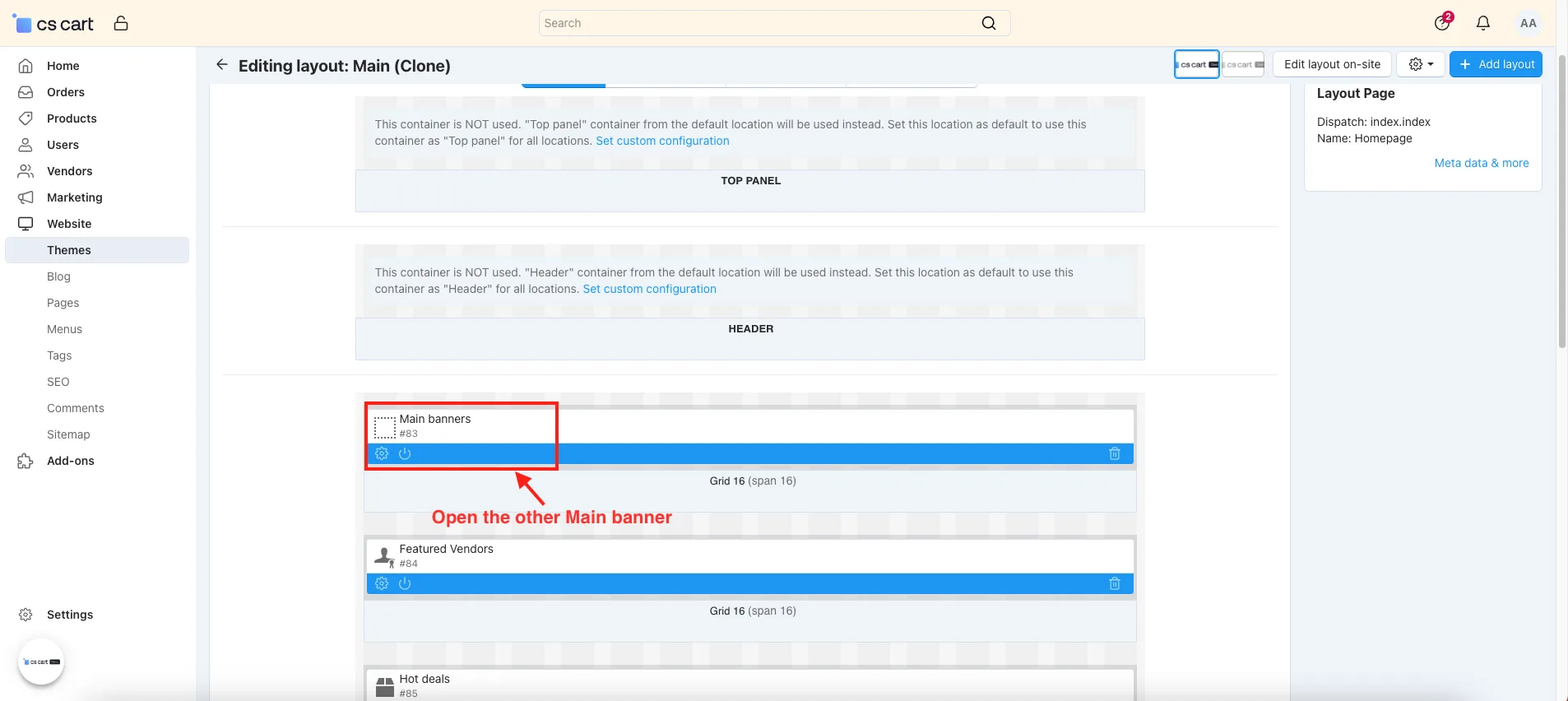The width and height of the screenshot is (1568, 701).
Task: Click the Add layout button
Action: 1496,64
